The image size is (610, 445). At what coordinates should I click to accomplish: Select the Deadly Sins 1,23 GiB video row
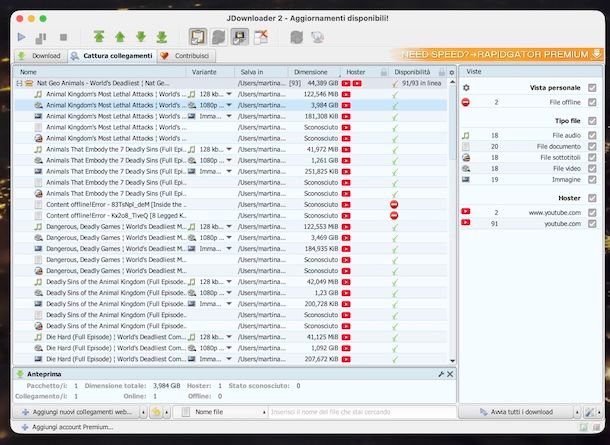(x=231, y=293)
